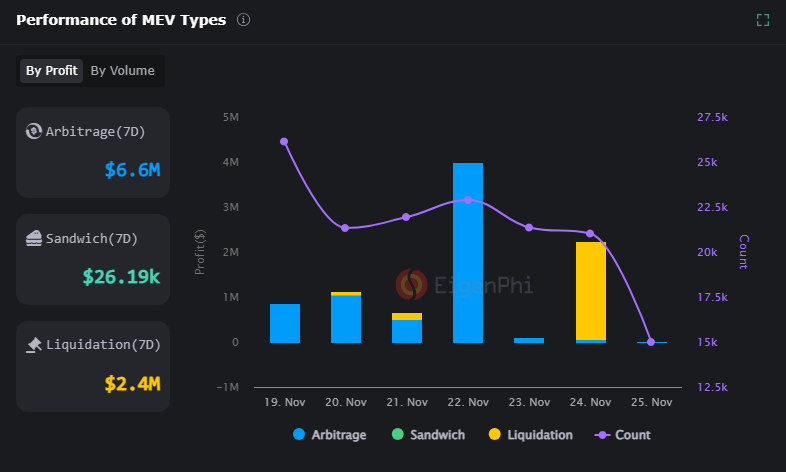Click the $2.4M Liquidation value
The width and height of the screenshot is (786, 472).
[x=132, y=383]
